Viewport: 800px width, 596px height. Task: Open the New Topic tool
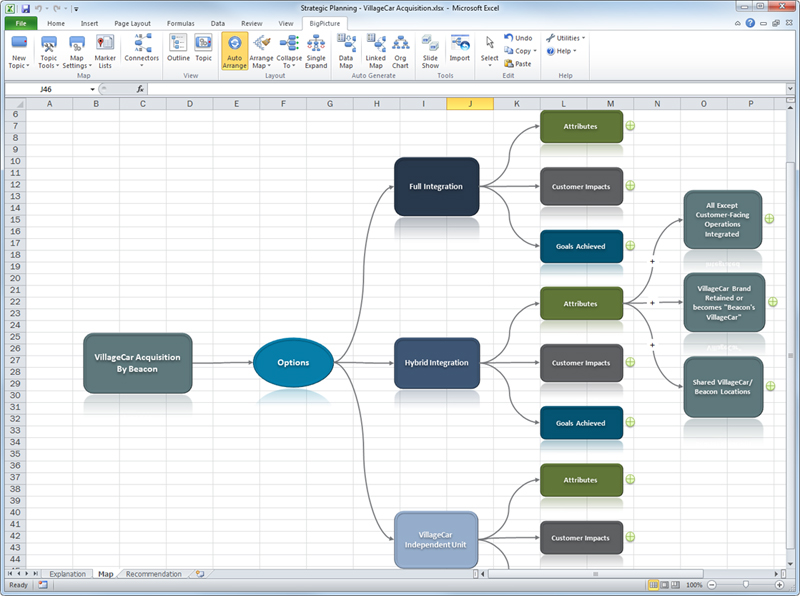click(19, 52)
